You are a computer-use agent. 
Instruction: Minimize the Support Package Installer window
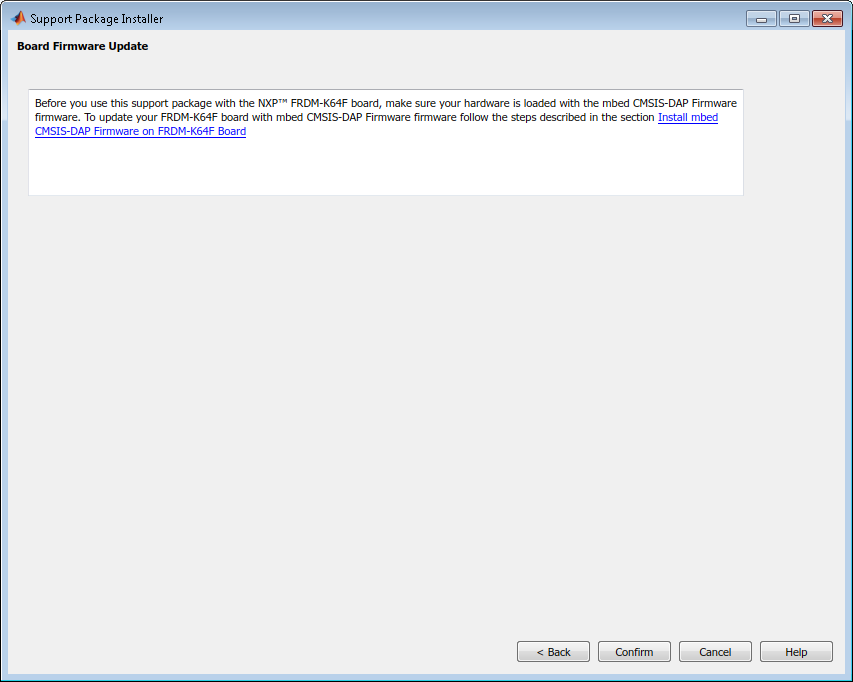[761, 18]
